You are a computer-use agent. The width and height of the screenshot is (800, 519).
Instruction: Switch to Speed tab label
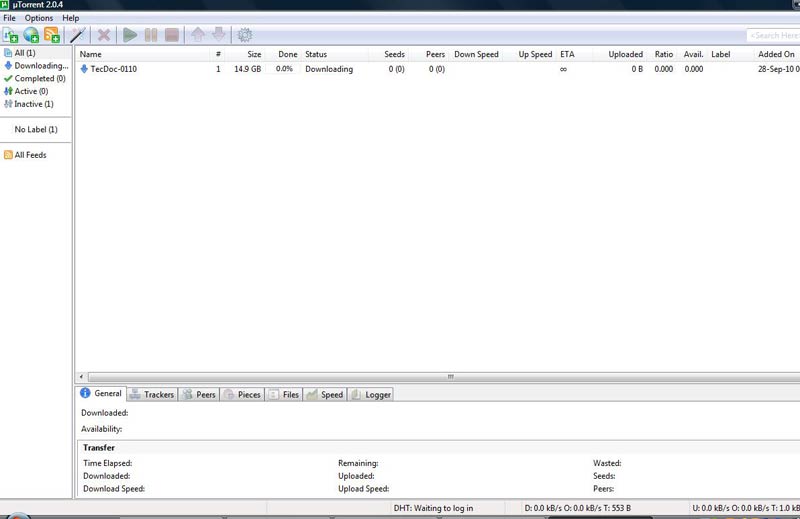tap(332, 394)
